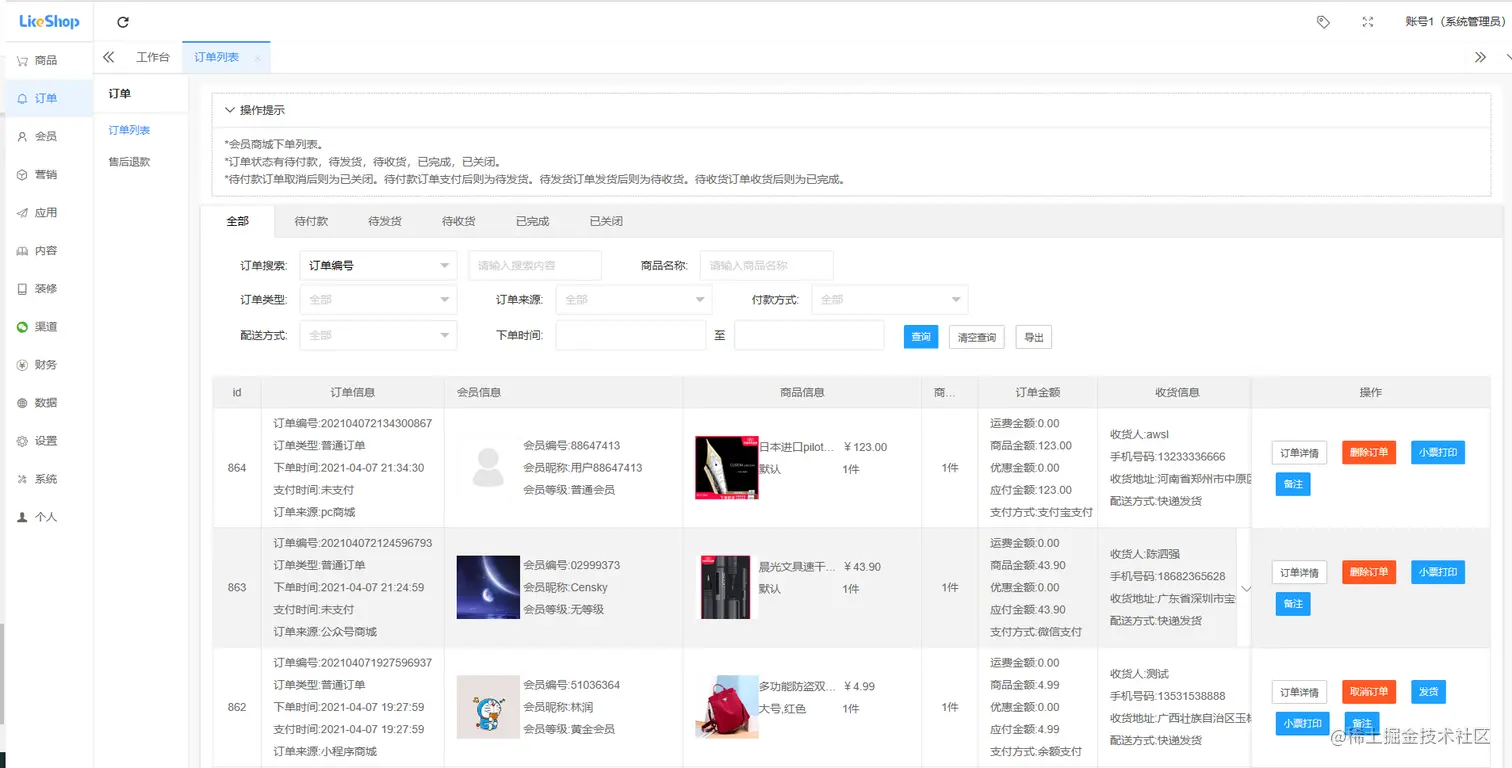Click the 发货 button for order 862
Screen dimensions: 1512x768
click(x=1428, y=692)
